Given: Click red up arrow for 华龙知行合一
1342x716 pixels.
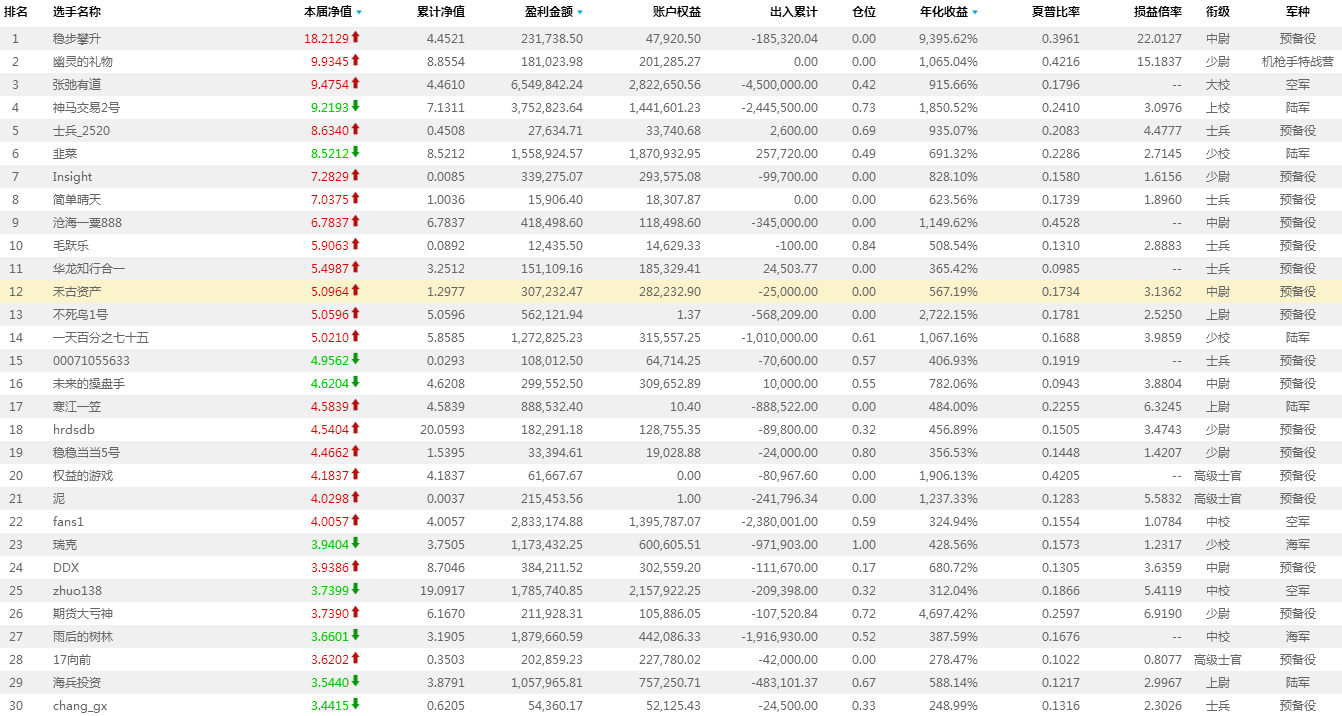Looking at the screenshot, I should point(355,267).
